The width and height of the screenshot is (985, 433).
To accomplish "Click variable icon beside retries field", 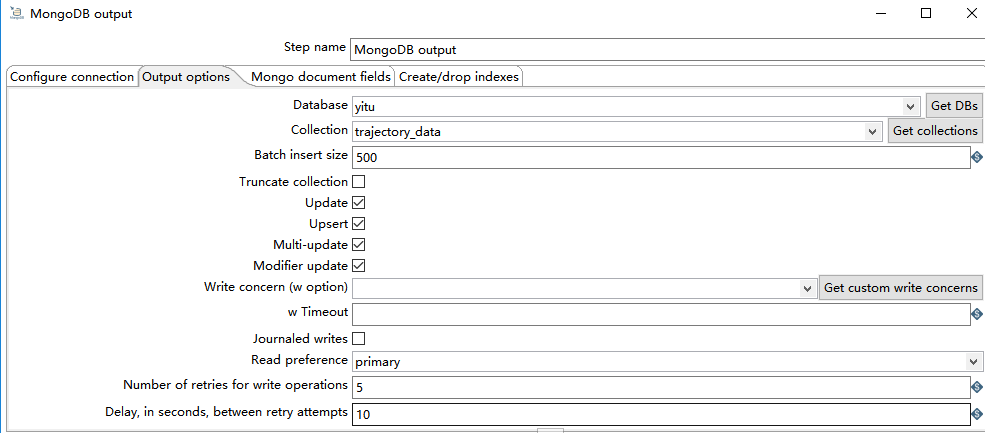I will [x=977, y=387].
